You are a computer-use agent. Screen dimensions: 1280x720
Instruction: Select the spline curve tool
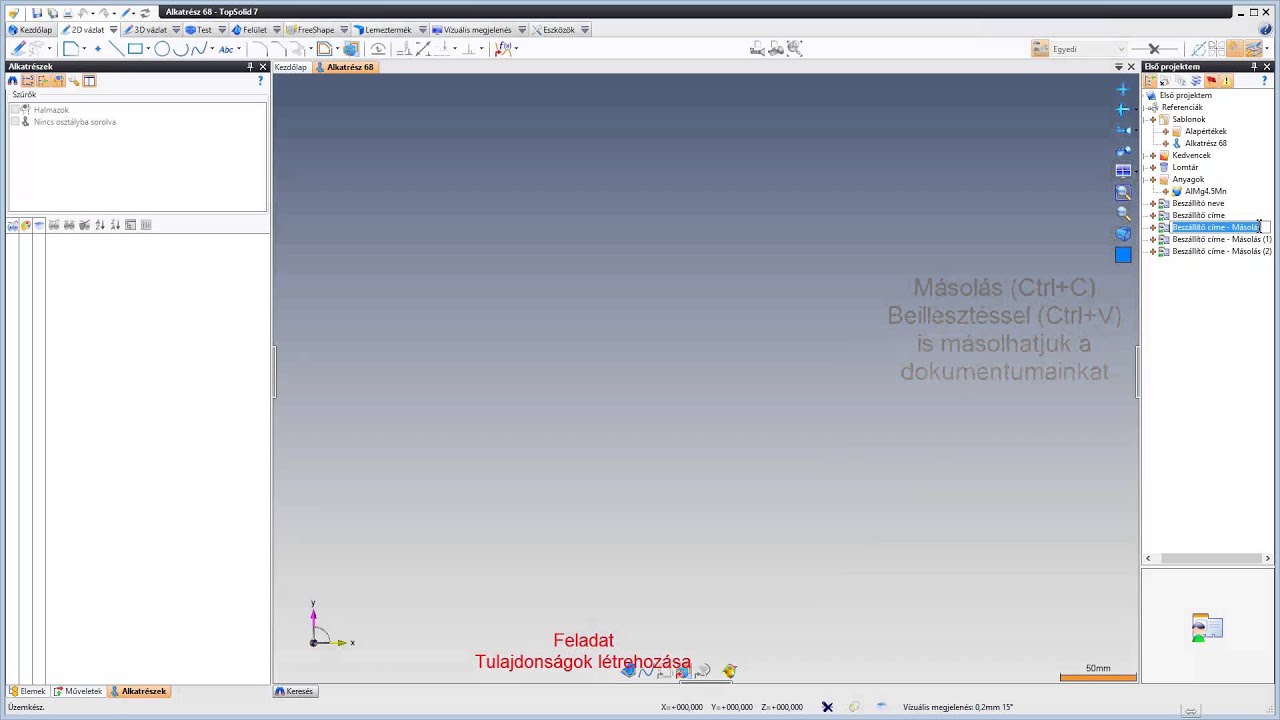(x=199, y=49)
